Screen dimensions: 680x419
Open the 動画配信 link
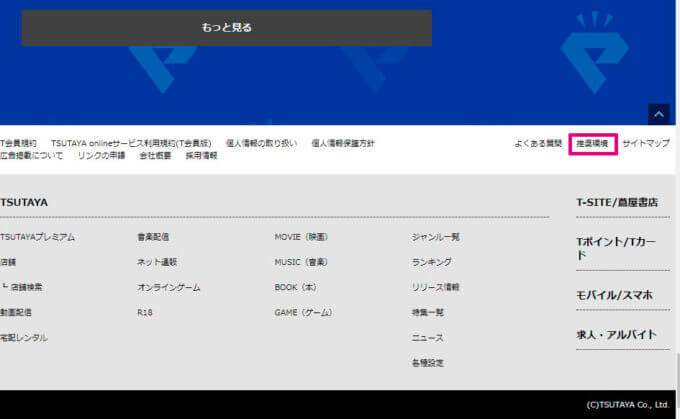16,312
